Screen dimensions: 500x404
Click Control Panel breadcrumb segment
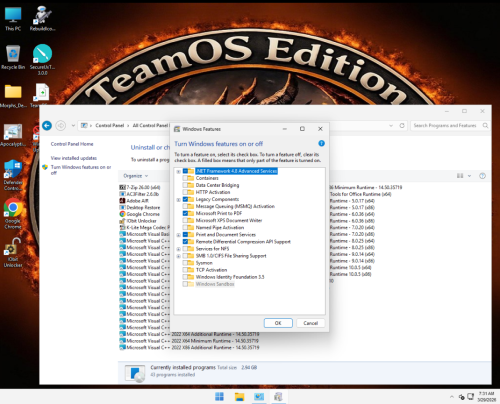110,126
